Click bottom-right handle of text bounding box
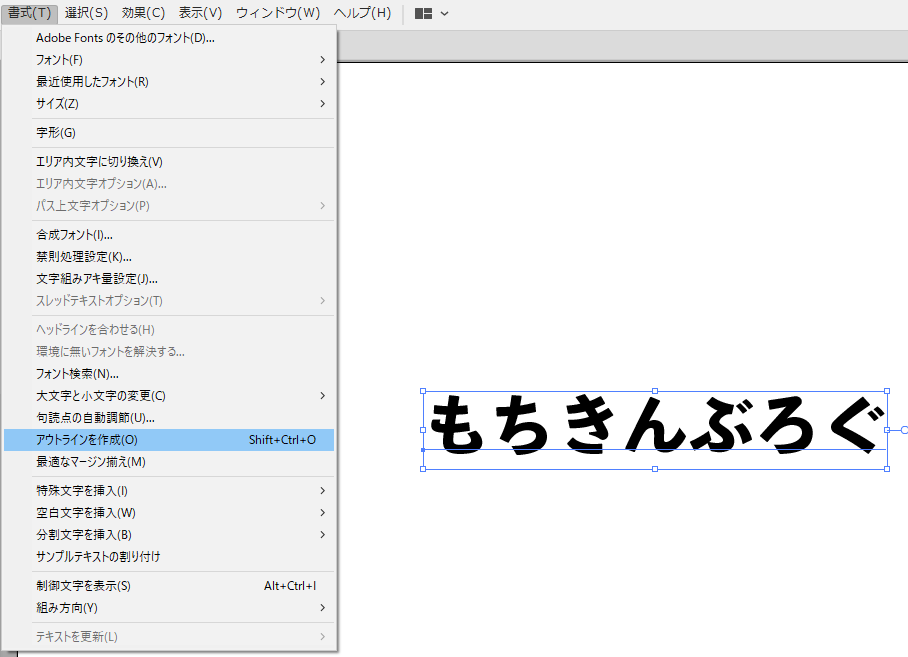This screenshot has width=908, height=657. (x=887, y=469)
